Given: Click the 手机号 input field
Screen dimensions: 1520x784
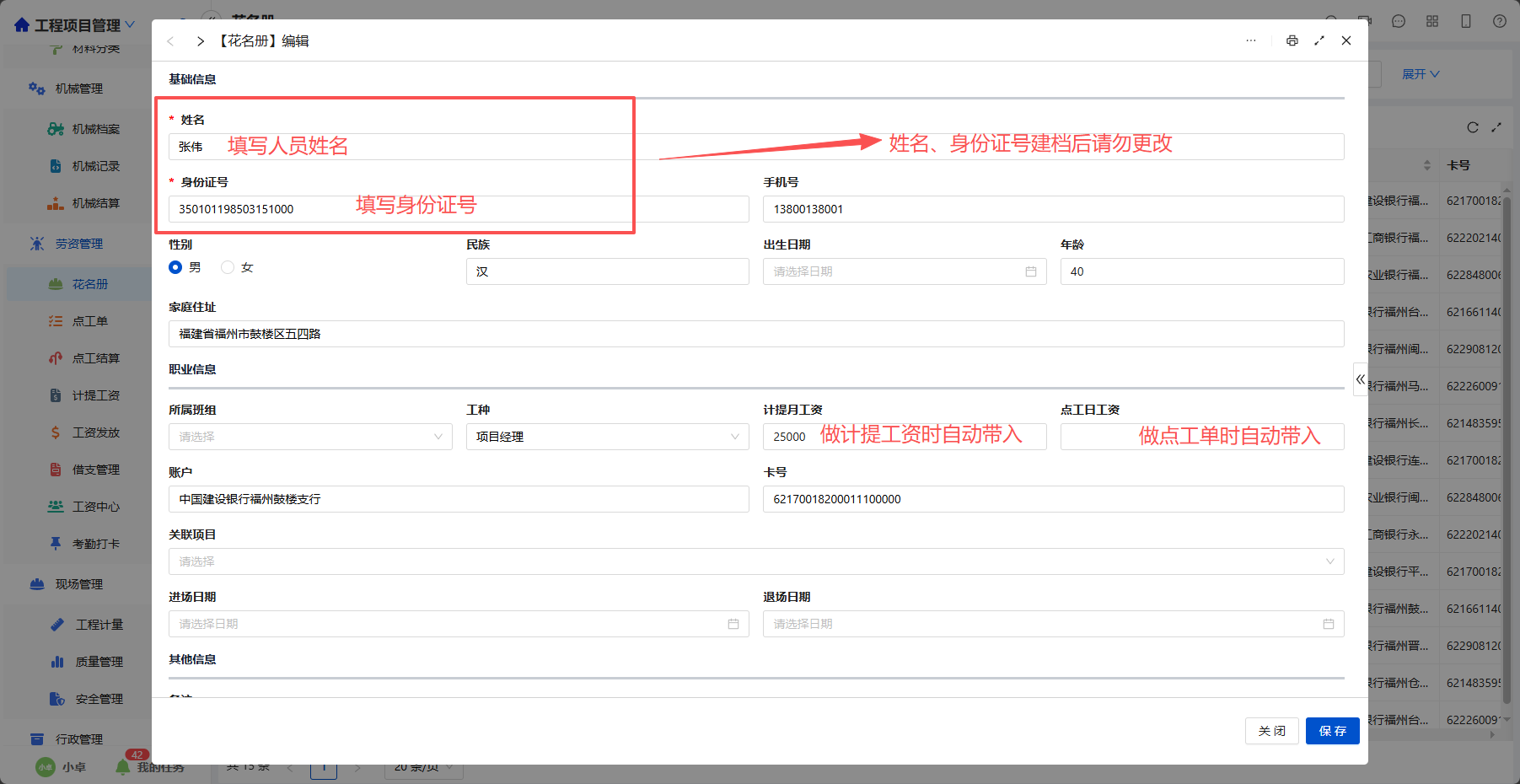Looking at the screenshot, I should (1053, 209).
